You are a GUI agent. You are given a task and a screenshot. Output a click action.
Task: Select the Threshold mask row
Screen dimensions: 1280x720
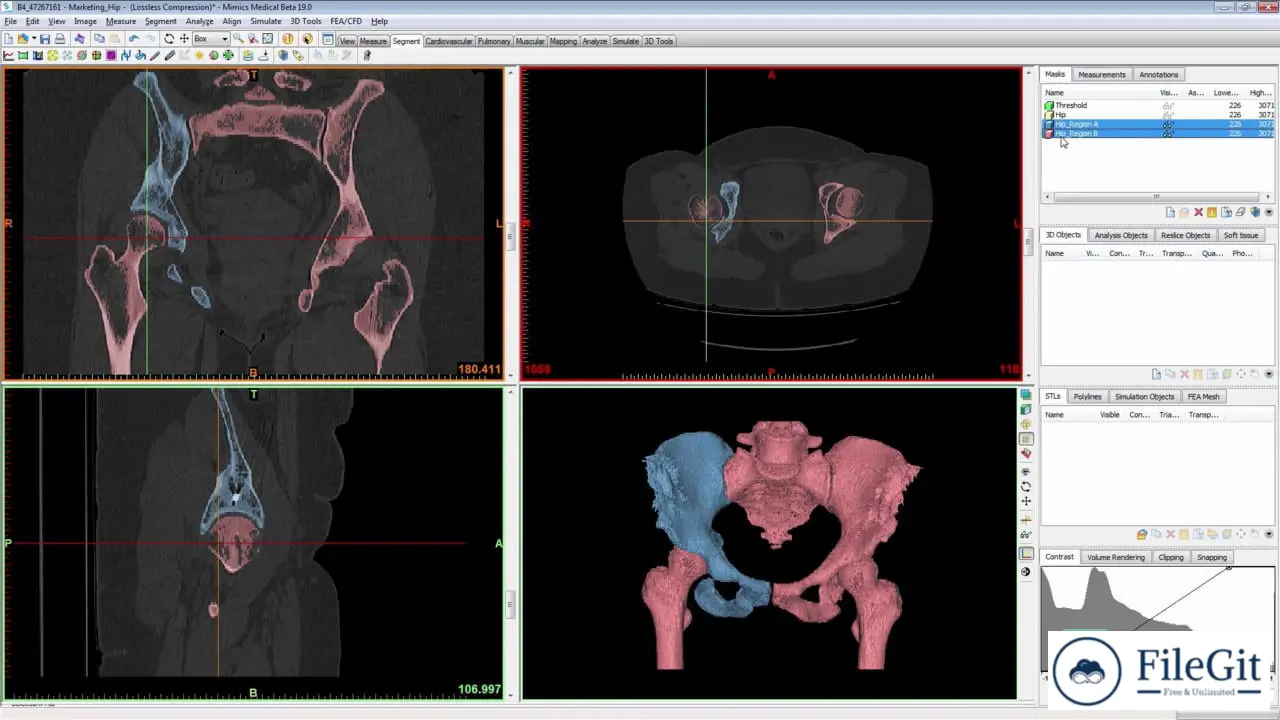point(1159,105)
